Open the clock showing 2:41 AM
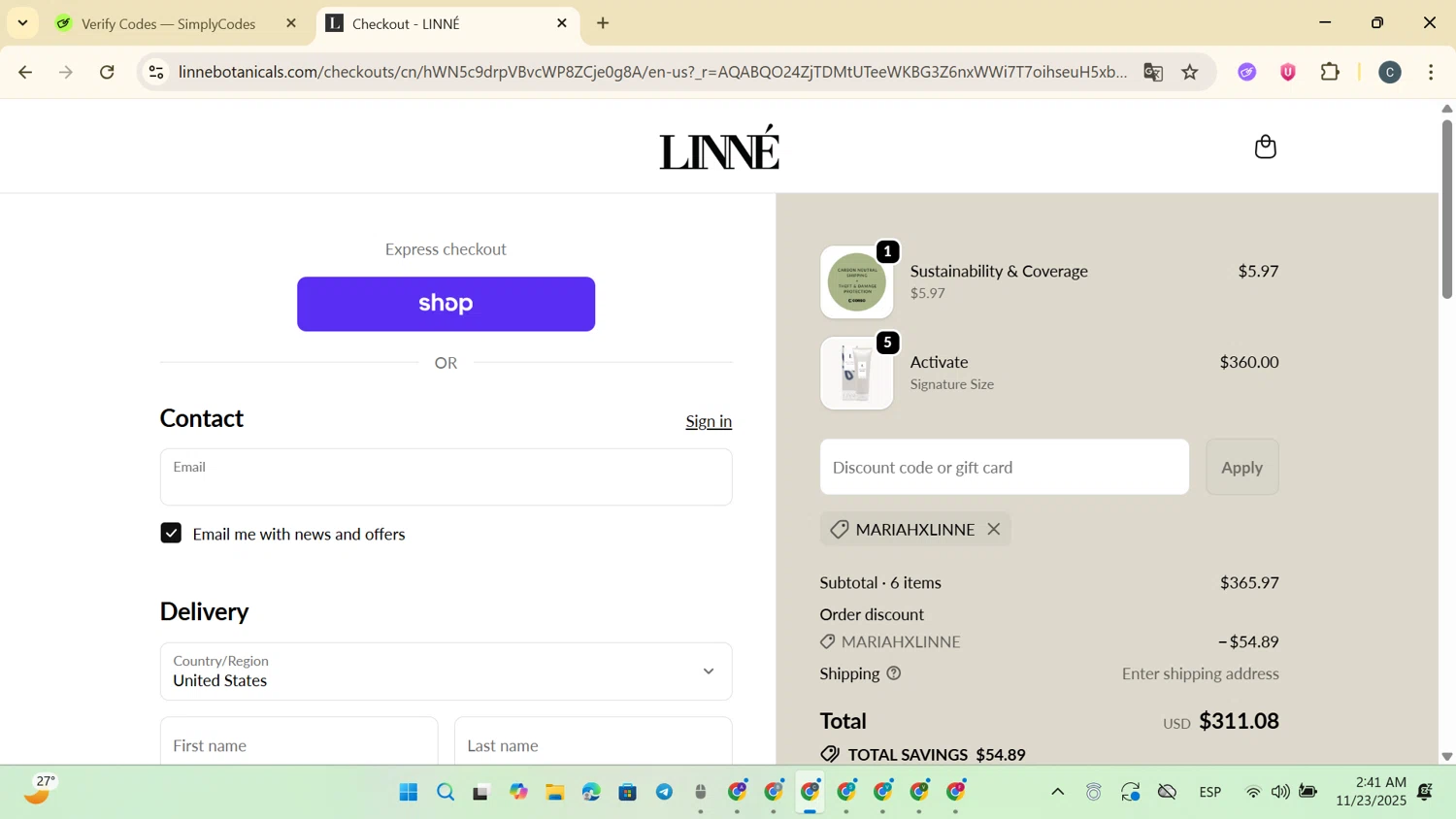Screen dimensions: 1456x819 click(1371, 791)
